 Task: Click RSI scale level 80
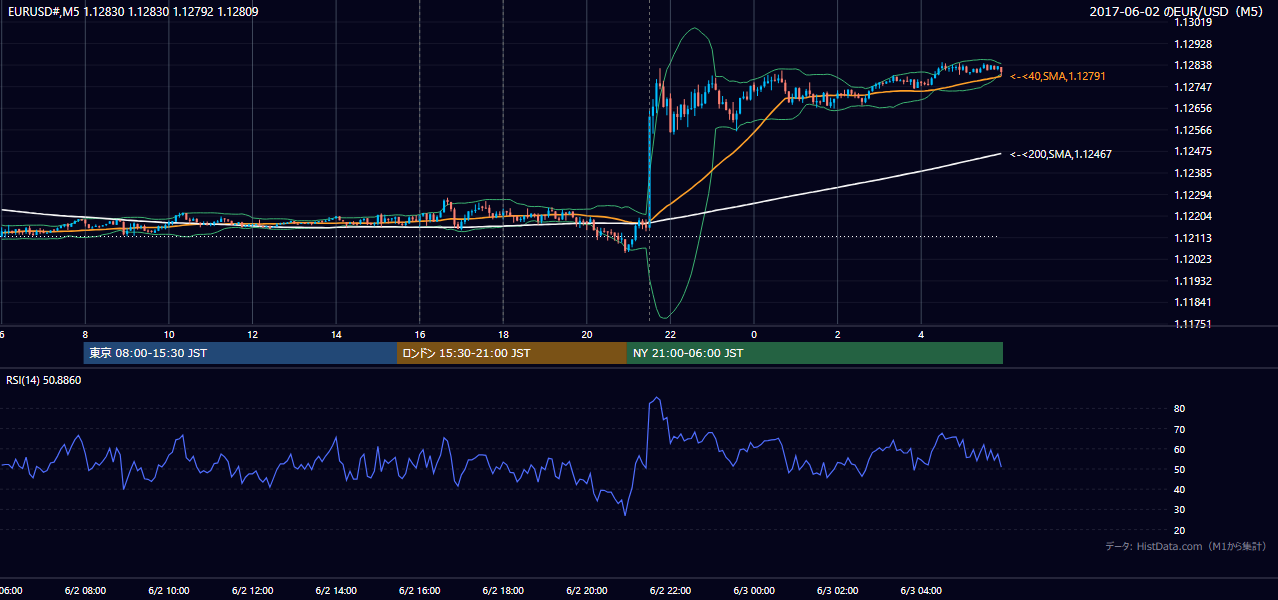pyautogui.click(x=1179, y=409)
